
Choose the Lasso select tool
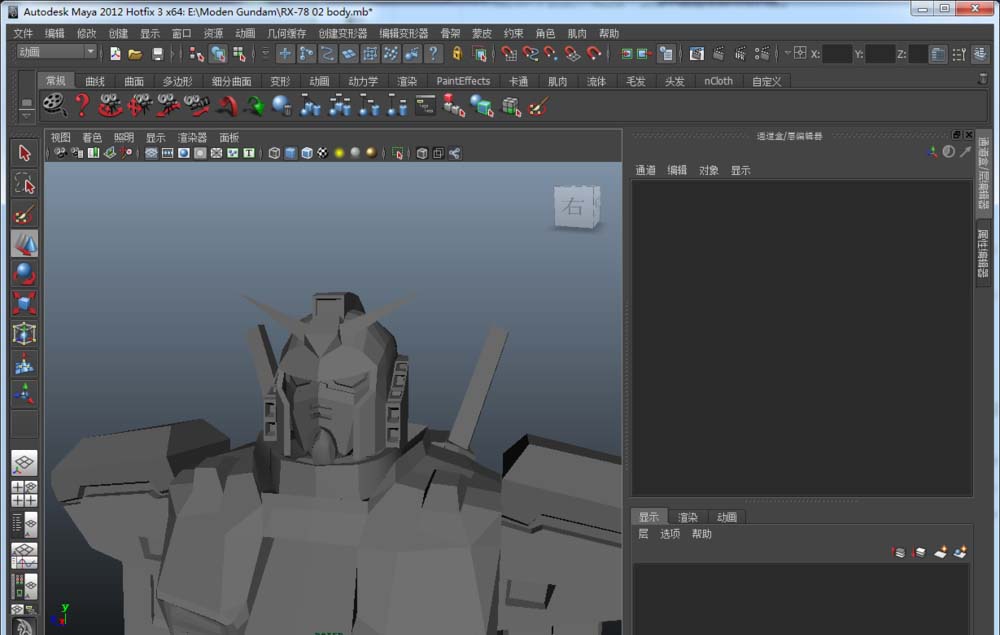25,183
